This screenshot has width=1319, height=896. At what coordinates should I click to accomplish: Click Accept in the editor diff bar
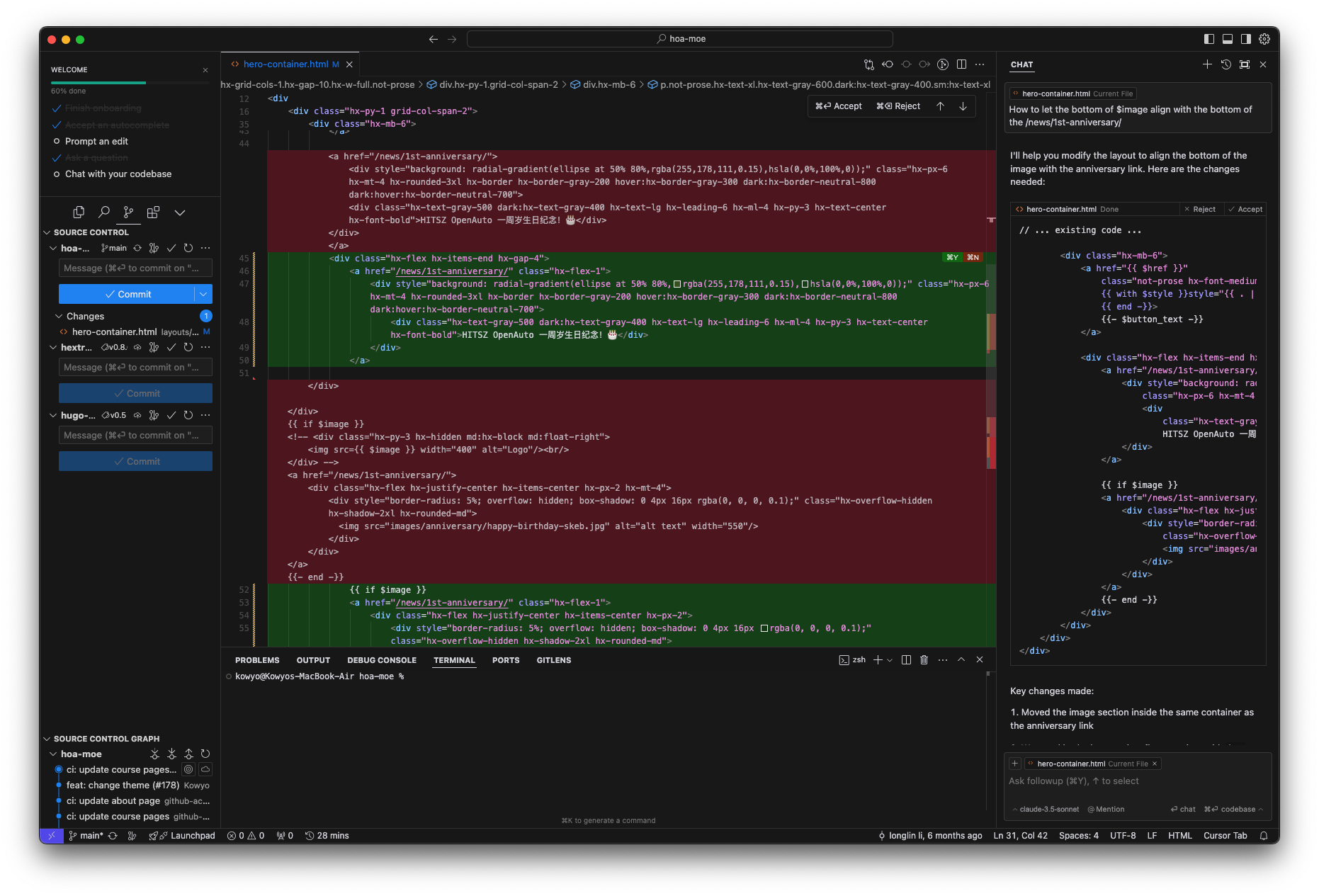(839, 106)
